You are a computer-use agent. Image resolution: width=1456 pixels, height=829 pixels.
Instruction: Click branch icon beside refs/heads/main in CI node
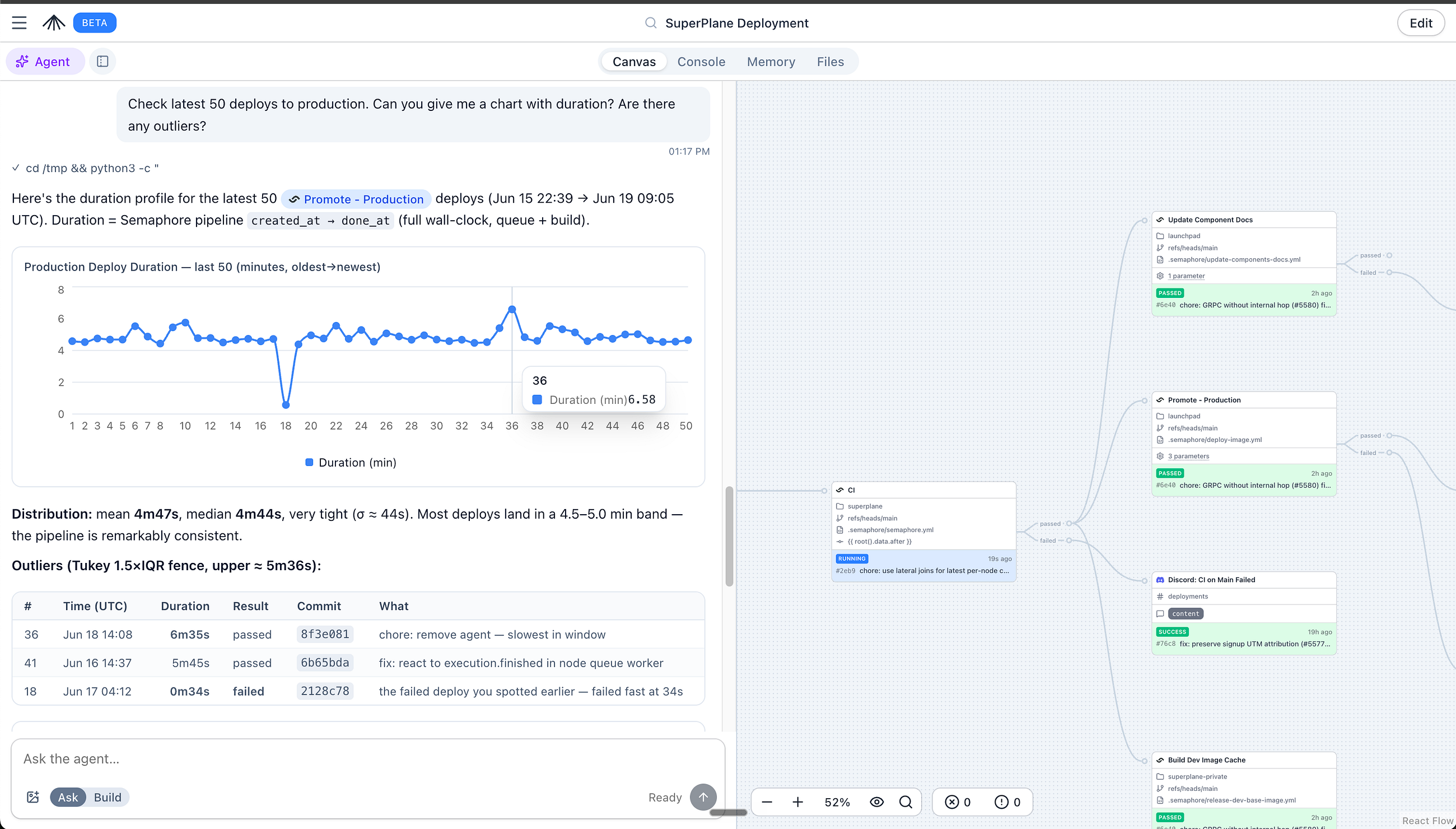839,518
